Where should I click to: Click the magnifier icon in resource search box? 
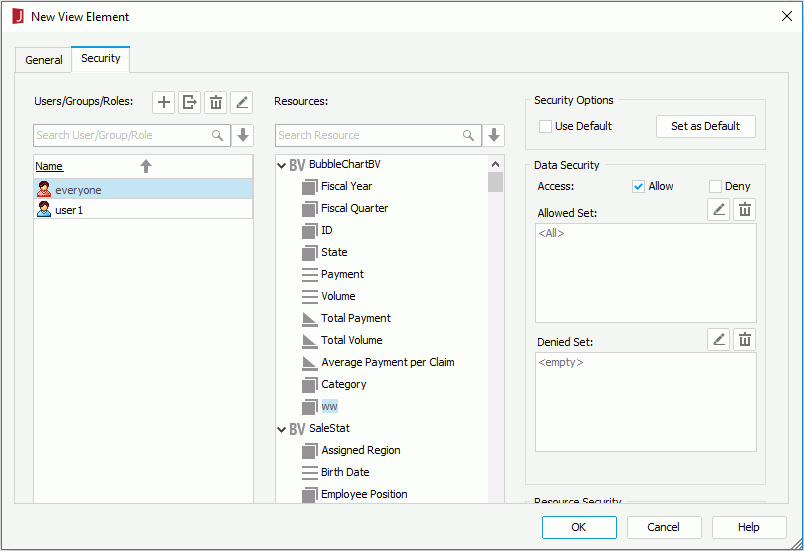[468, 135]
